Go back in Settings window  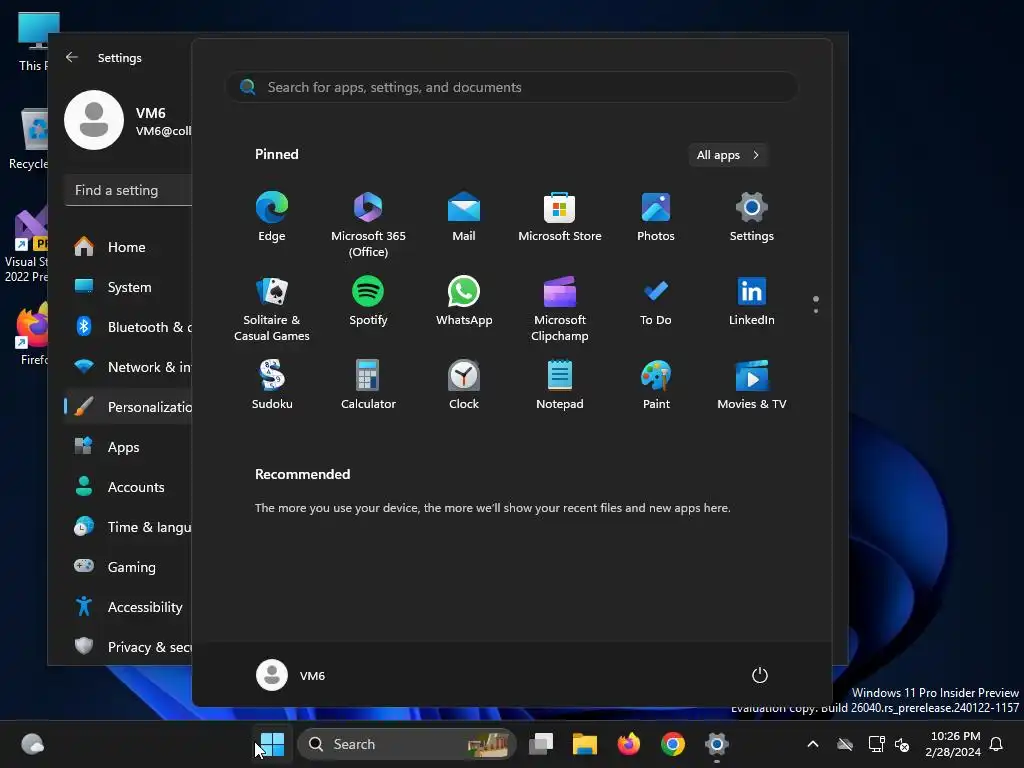tap(72, 57)
